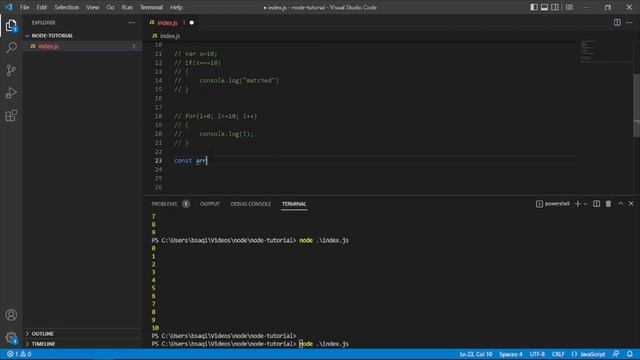Switch to the Output panel tab
Viewport: 640px width, 360px height.
click(x=210, y=204)
